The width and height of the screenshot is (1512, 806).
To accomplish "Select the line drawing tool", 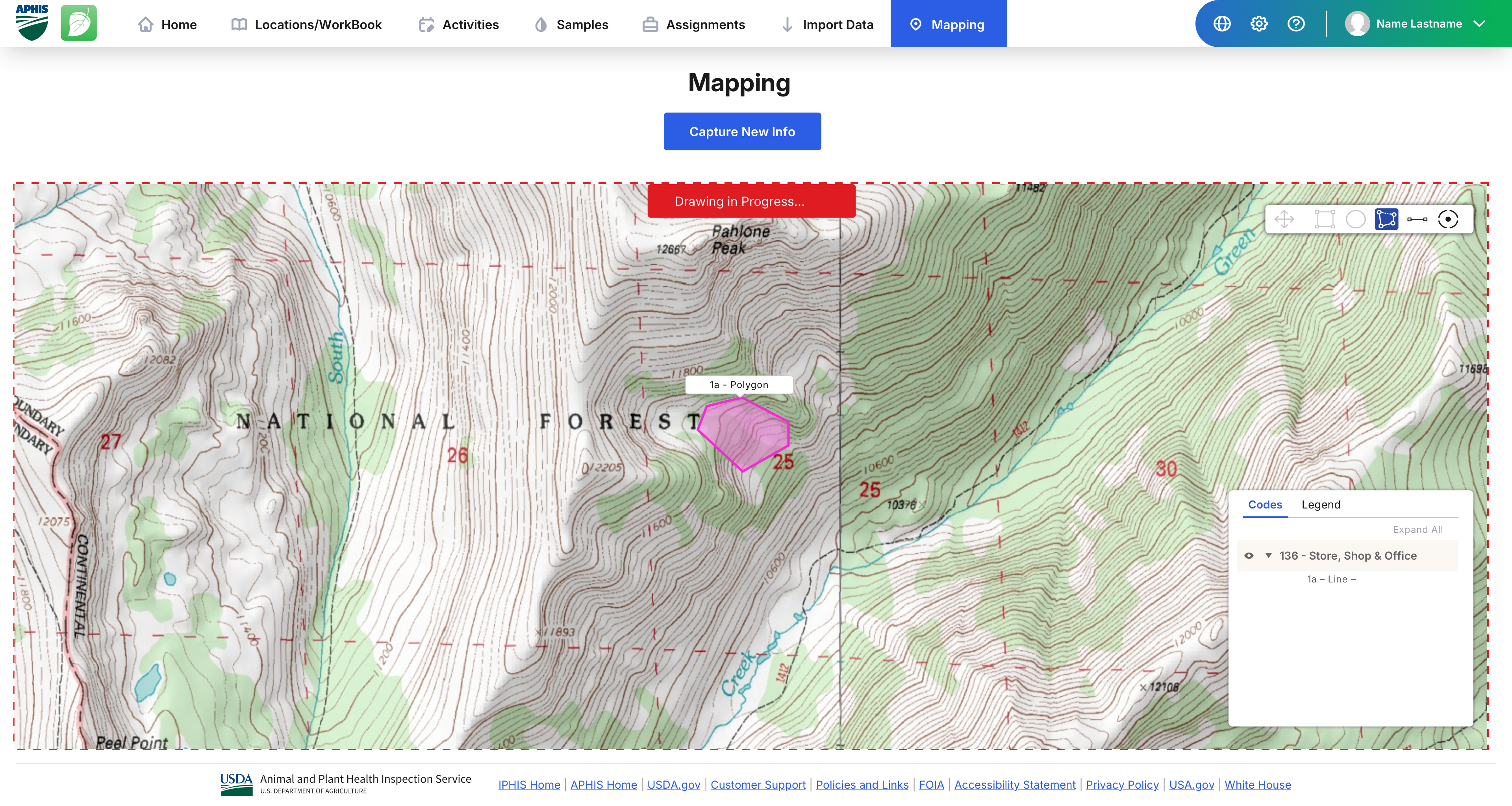I will coord(1417,219).
